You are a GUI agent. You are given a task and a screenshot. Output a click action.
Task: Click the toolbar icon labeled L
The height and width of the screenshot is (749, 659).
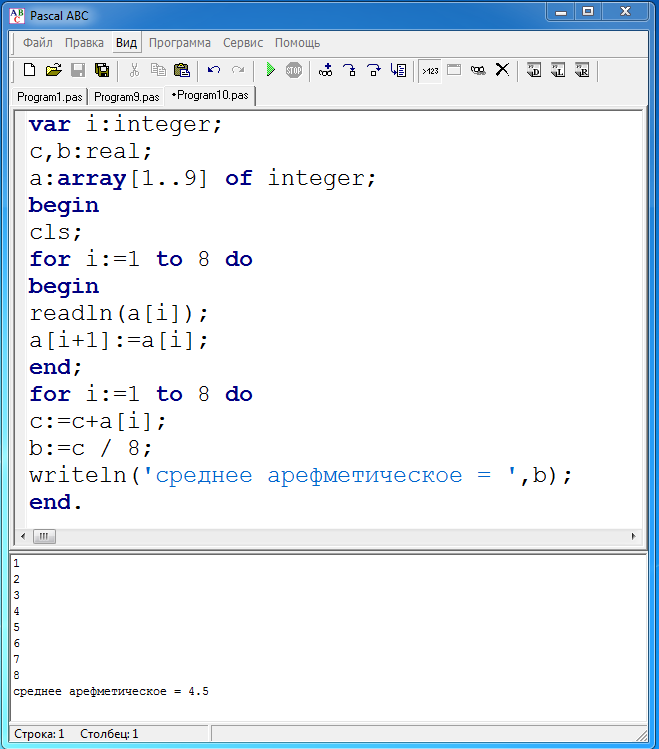pyautogui.click(x=558, y=70)
